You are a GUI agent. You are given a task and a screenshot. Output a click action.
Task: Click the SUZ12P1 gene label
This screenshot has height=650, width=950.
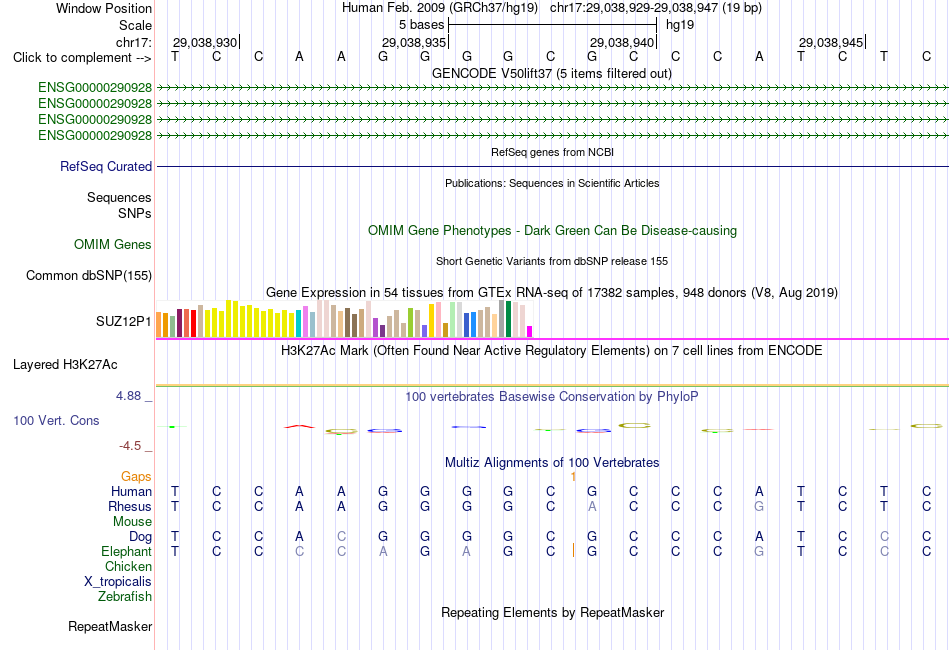[x=124, y=321]
